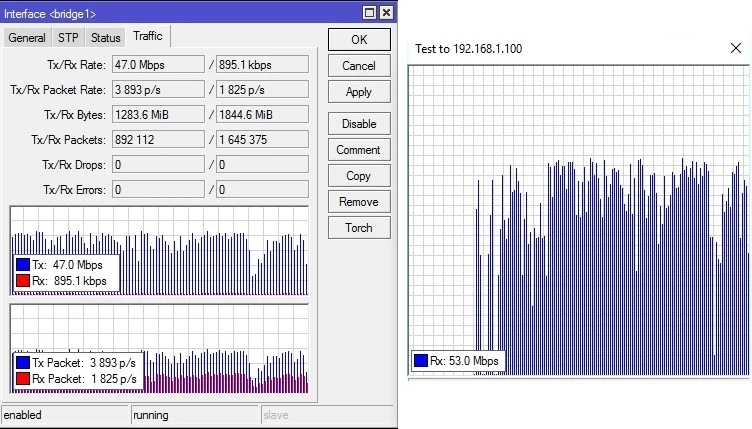Copy the bridge interface
This screenshot has height=429, width=752.
tap(358, 176)
